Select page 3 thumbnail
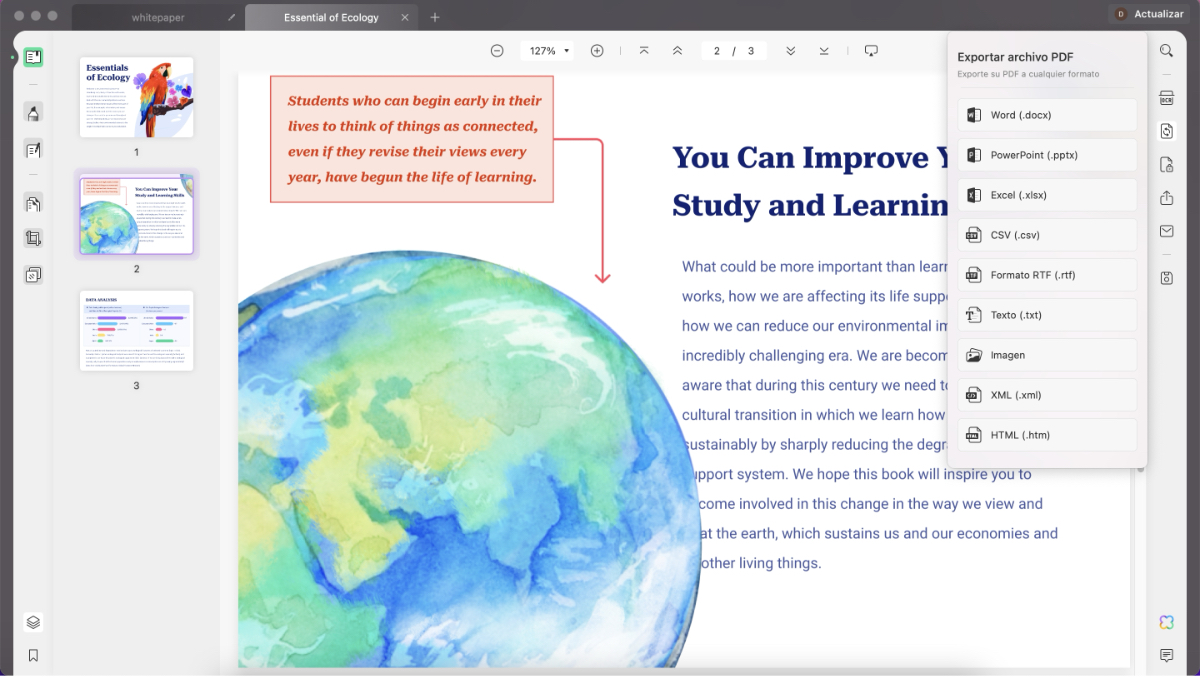Viewport: 1200px width, 677px height. pos(136,331)
